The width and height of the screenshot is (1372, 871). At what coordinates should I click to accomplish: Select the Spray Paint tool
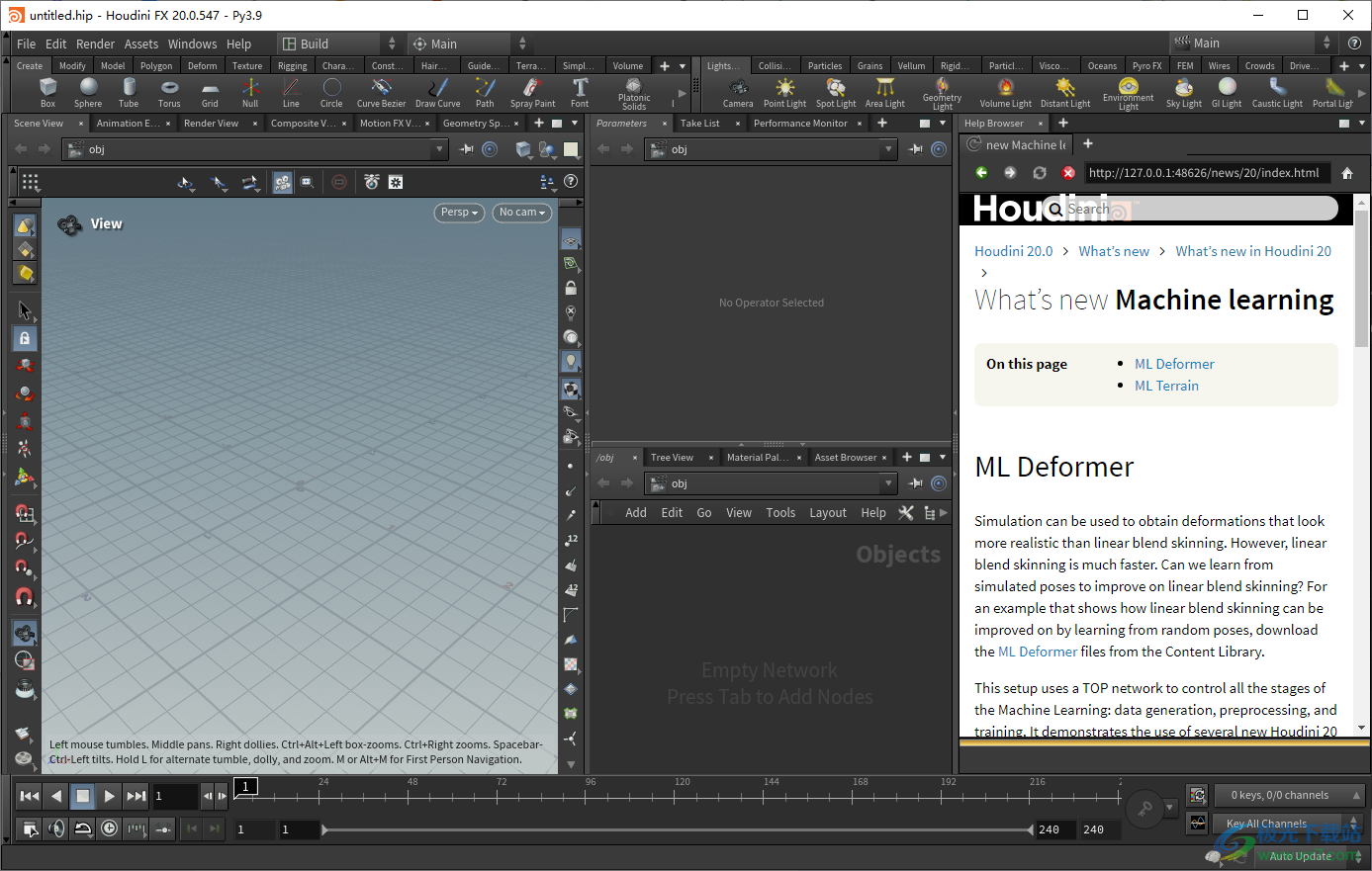pos(532,93)
